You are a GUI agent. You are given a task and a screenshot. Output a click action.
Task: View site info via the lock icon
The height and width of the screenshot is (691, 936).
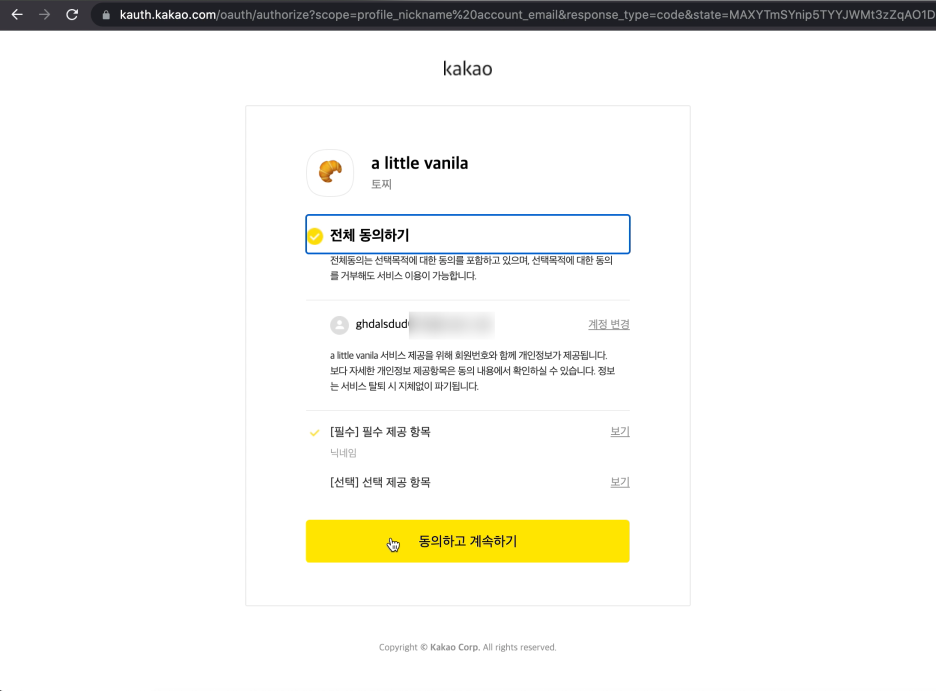[106, 15]
